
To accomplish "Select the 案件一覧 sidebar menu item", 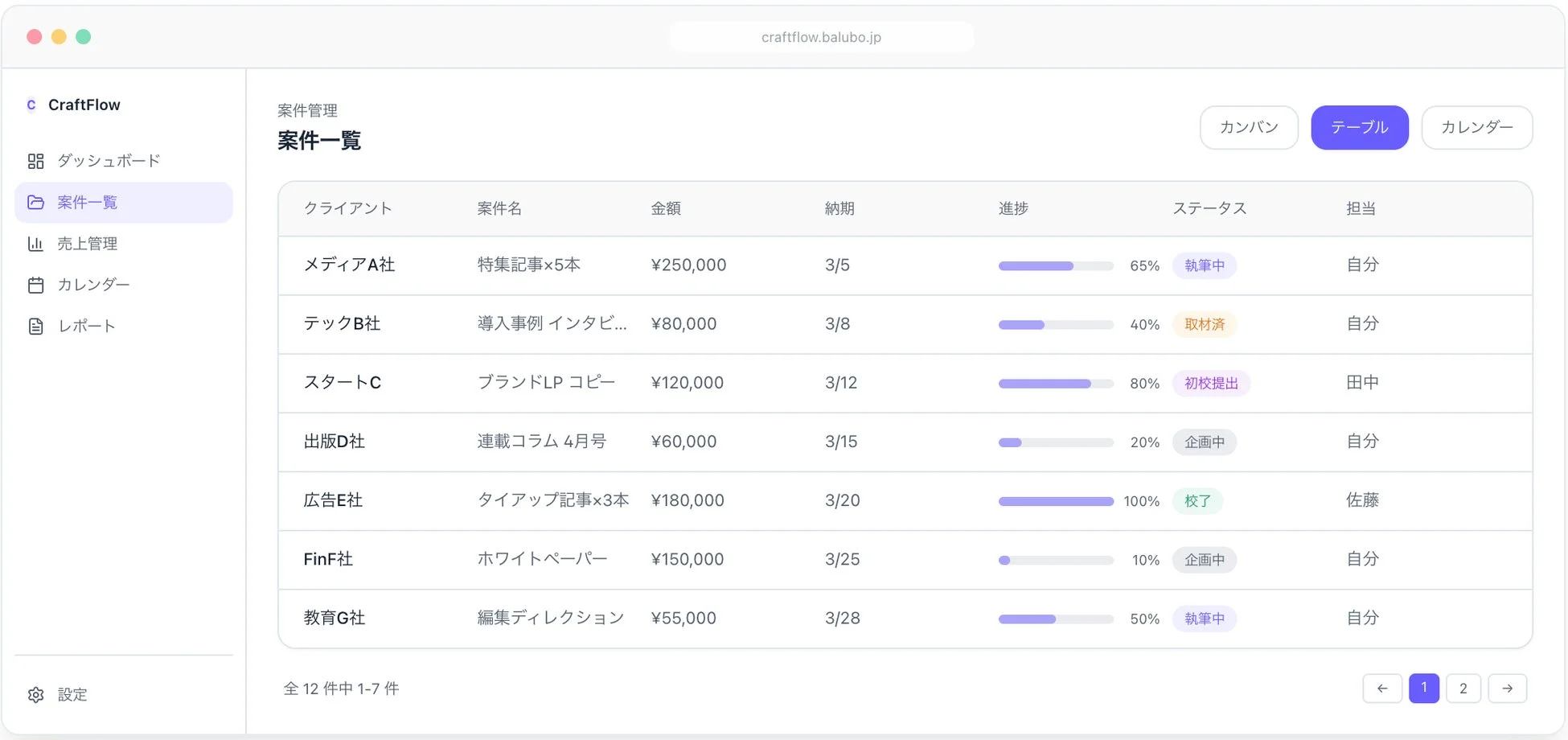I will [88, 202].
